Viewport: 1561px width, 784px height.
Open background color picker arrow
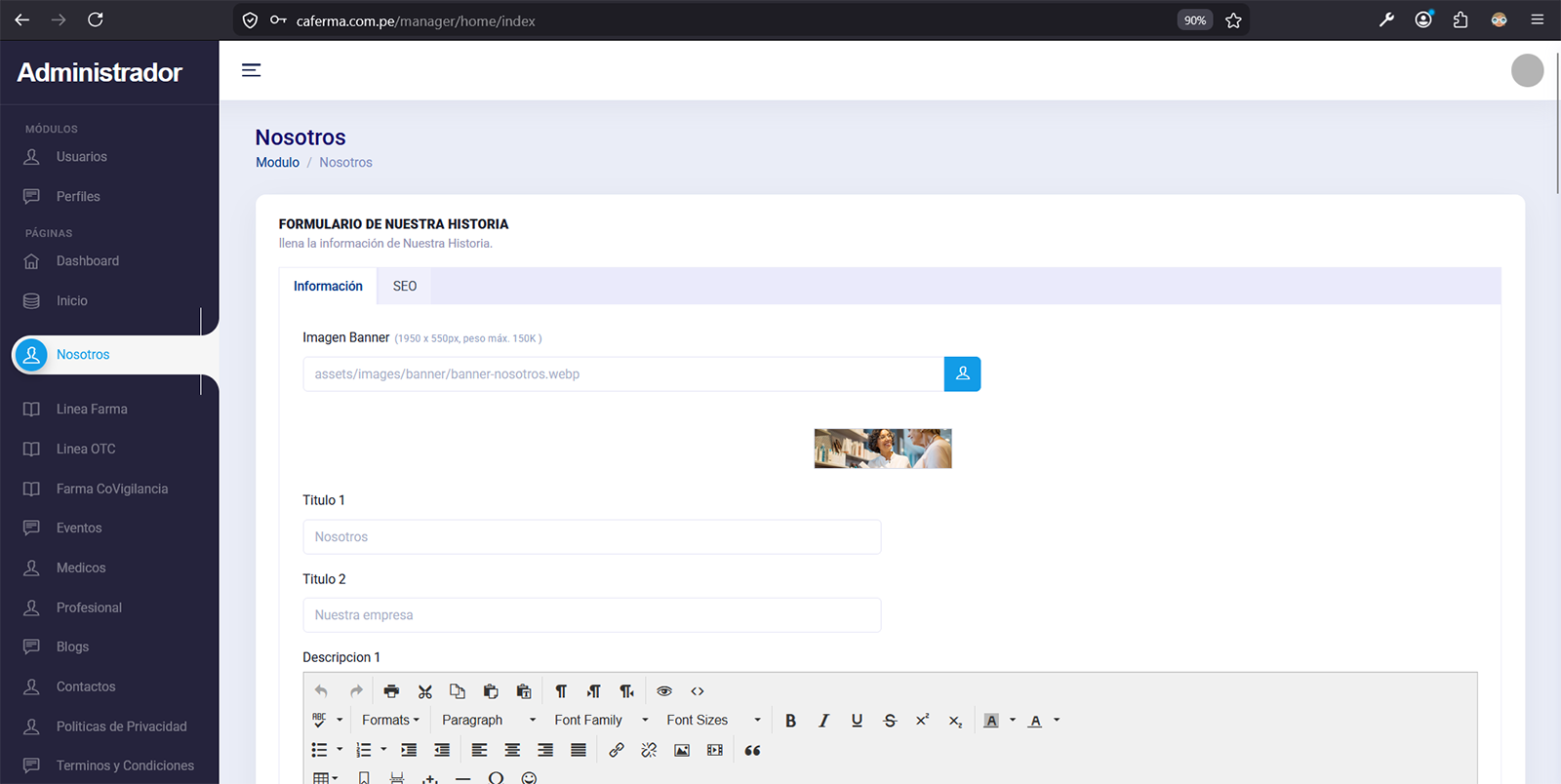coord(1013,721)
